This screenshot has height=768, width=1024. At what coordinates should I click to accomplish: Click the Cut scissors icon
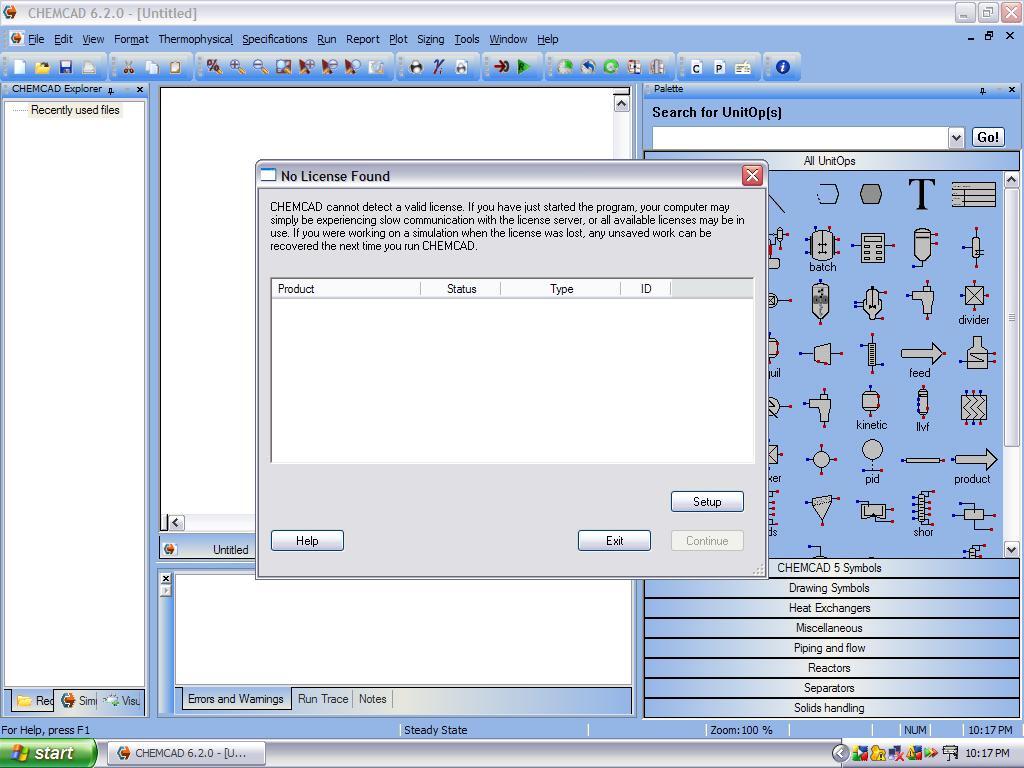pos(129,67)
